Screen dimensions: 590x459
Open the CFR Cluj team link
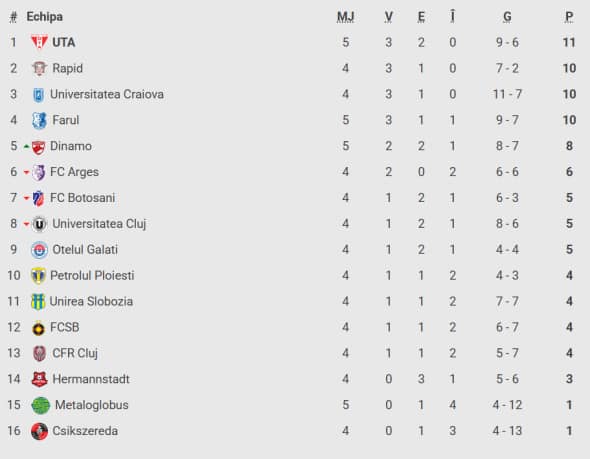coord(75,353)
